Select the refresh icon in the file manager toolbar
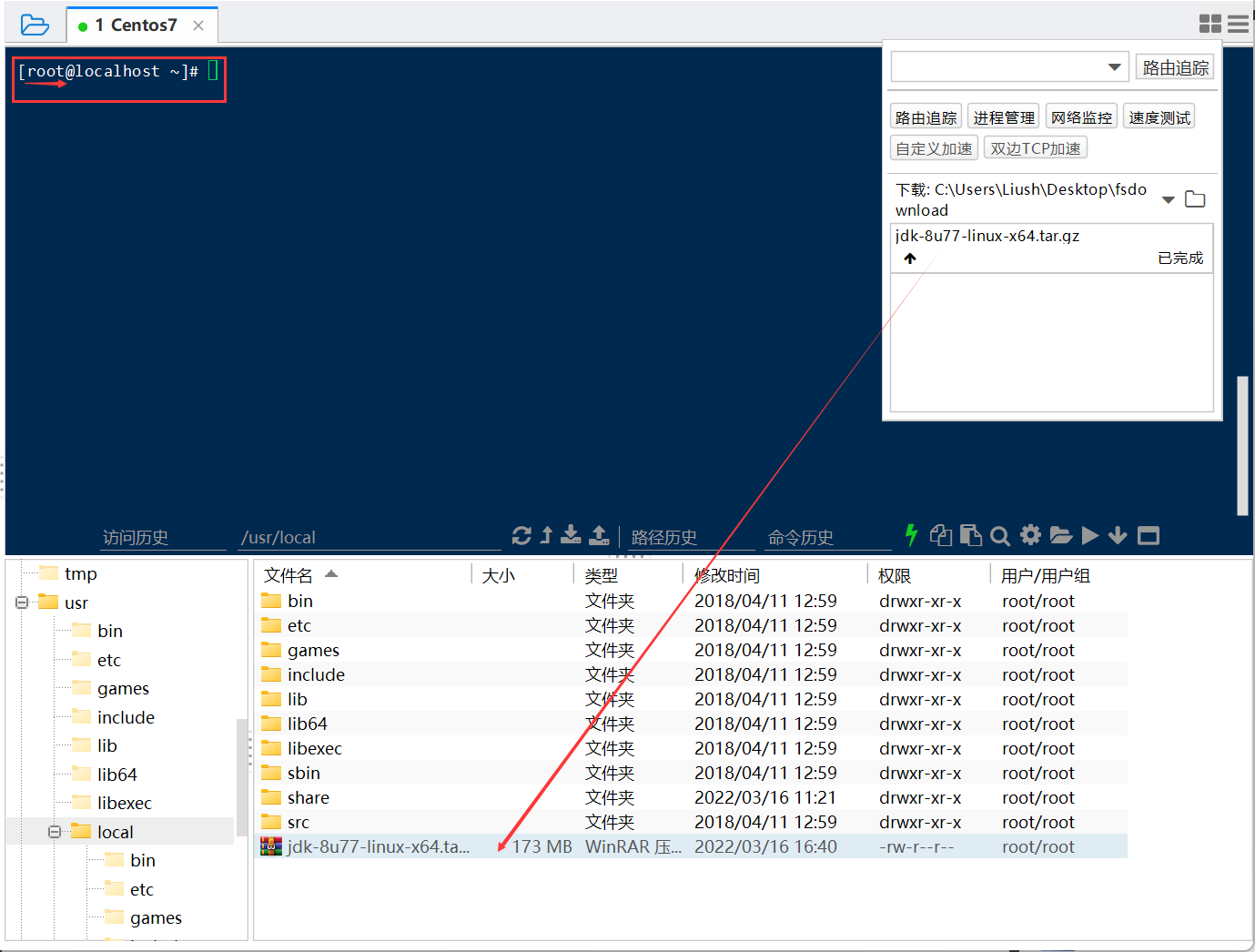The image size is (1255, 952). tap(521, 535)
